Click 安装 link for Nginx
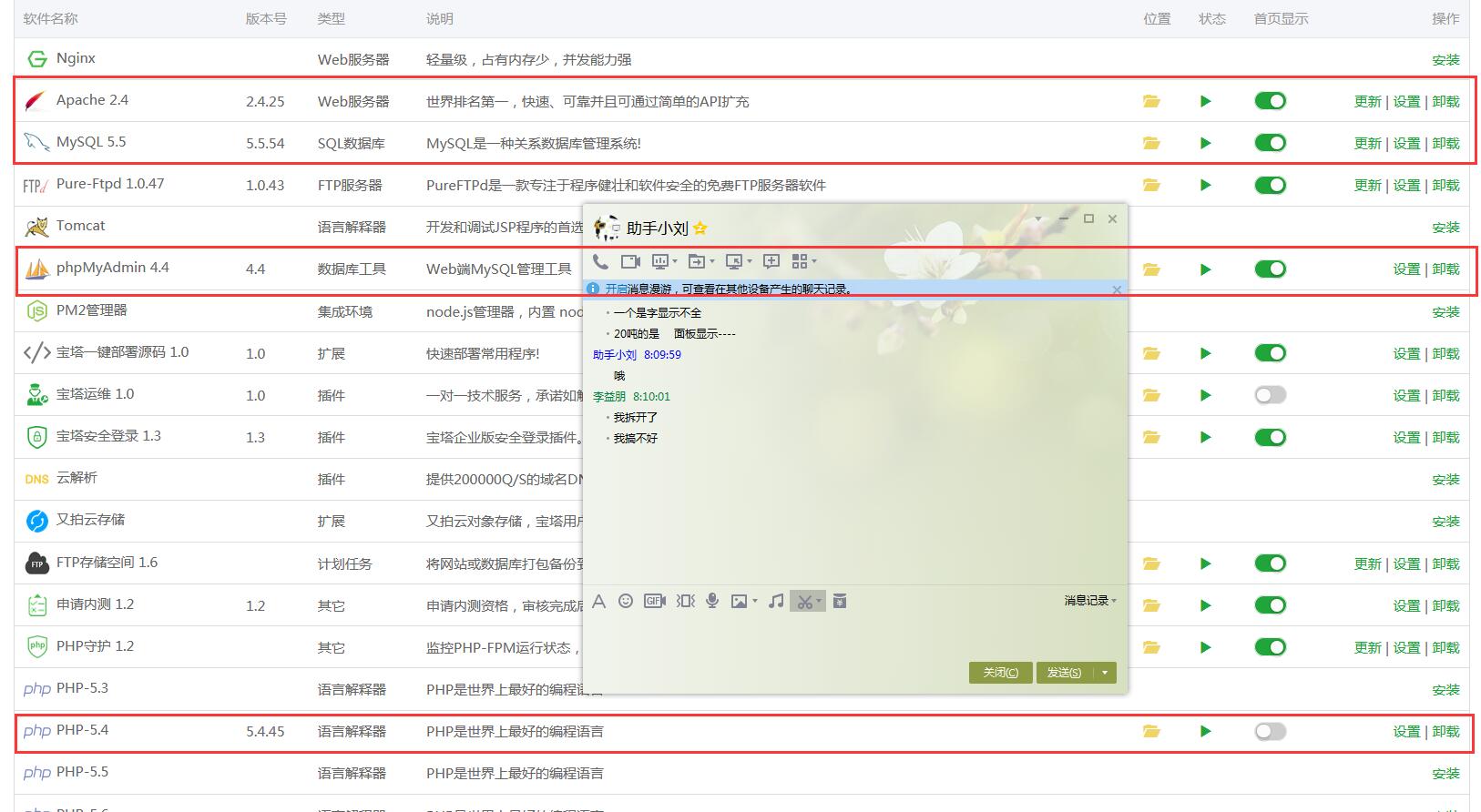This screenshot has height=812, width=1481. (x=1445, y=60)
